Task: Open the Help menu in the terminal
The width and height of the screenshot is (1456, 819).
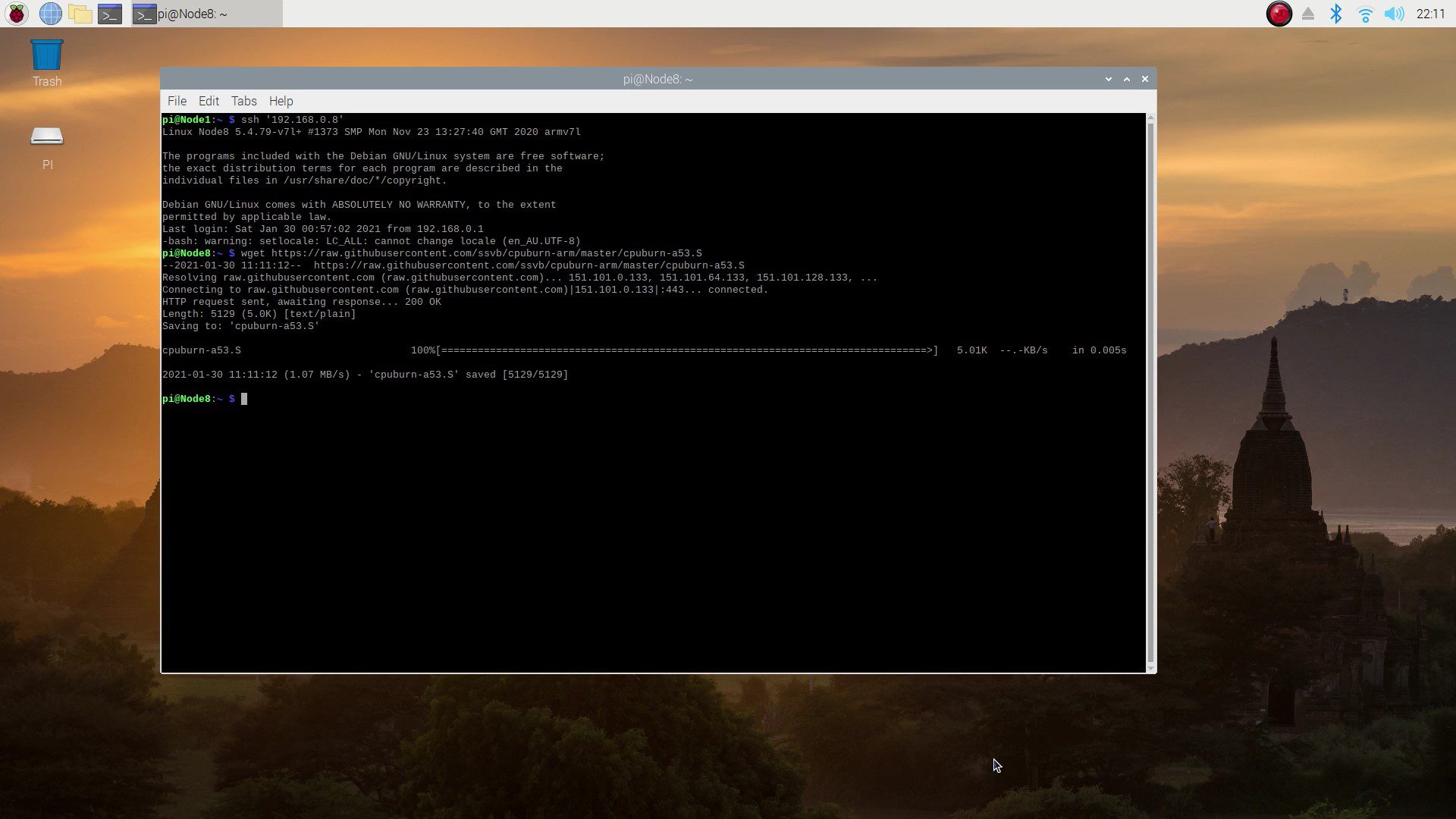Action: coord(281,100)
